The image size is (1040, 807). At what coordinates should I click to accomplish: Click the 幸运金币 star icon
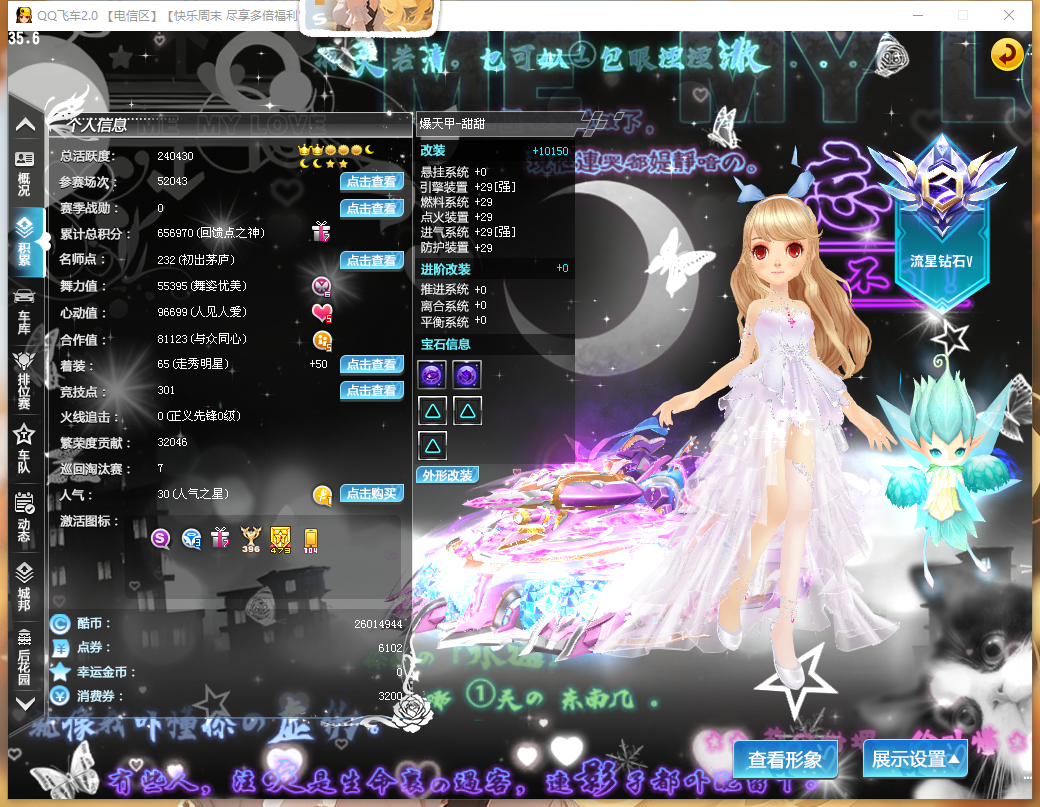coord(60,672)
